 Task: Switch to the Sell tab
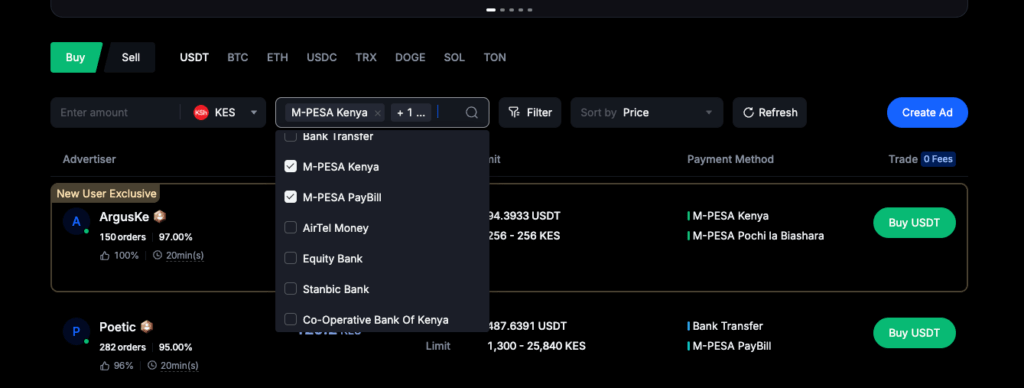point(131,57)
